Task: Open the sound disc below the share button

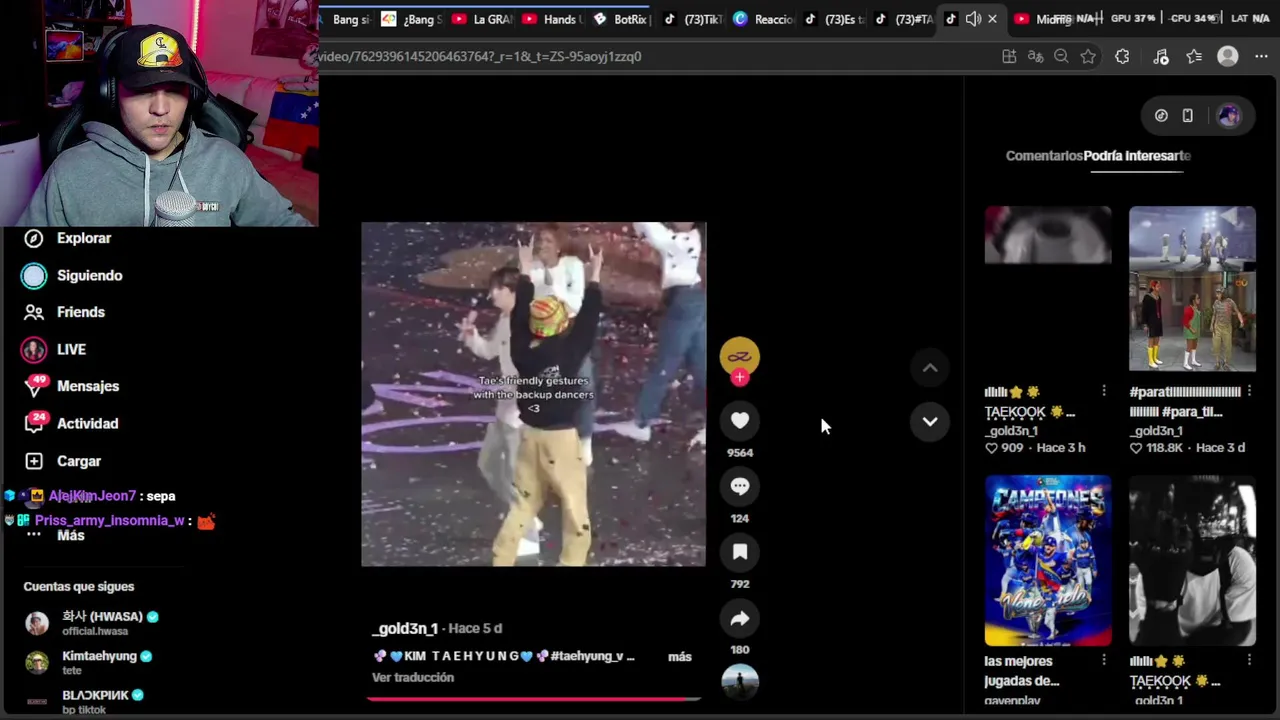Action: click(x=740, y=682)
